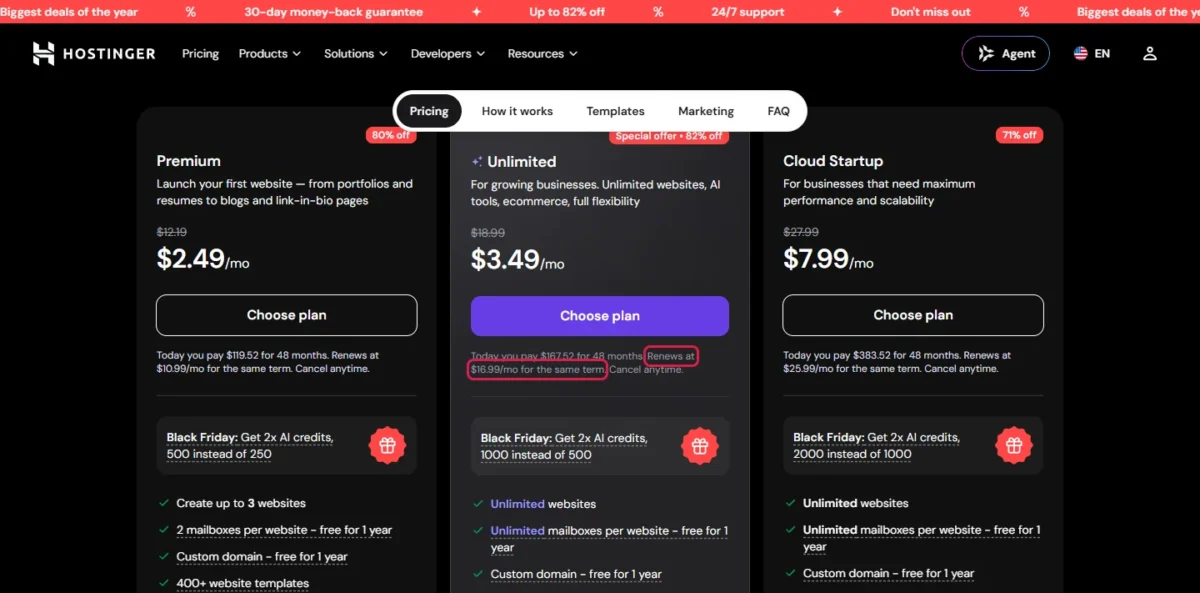Expand the Solutions dropdown
This screenshot has width=1200, height=593.
pyautogui.click(x=356, y=54)
